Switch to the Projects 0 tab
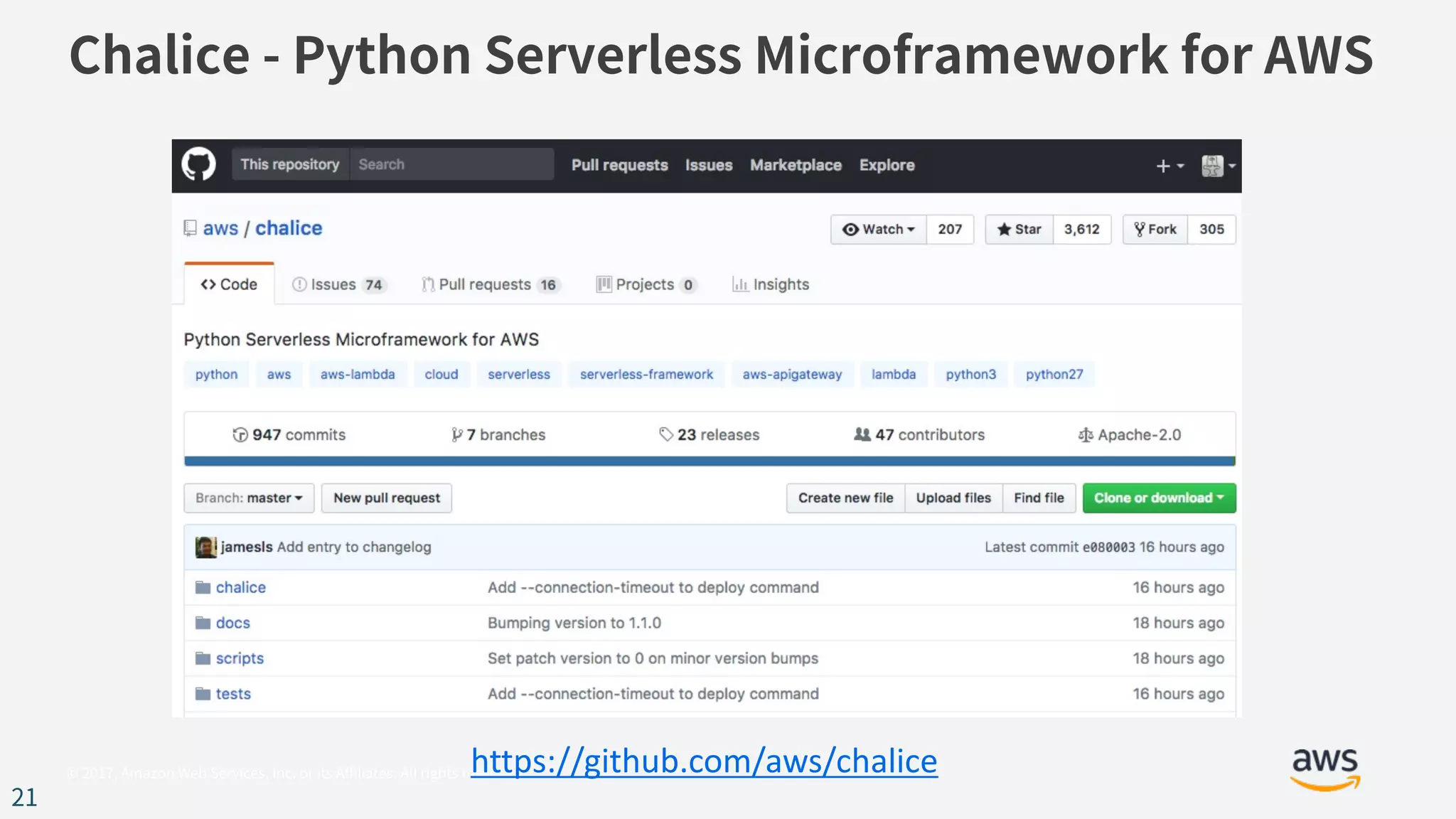Viewport: 1456px width, 819px height. pos(646,284)
